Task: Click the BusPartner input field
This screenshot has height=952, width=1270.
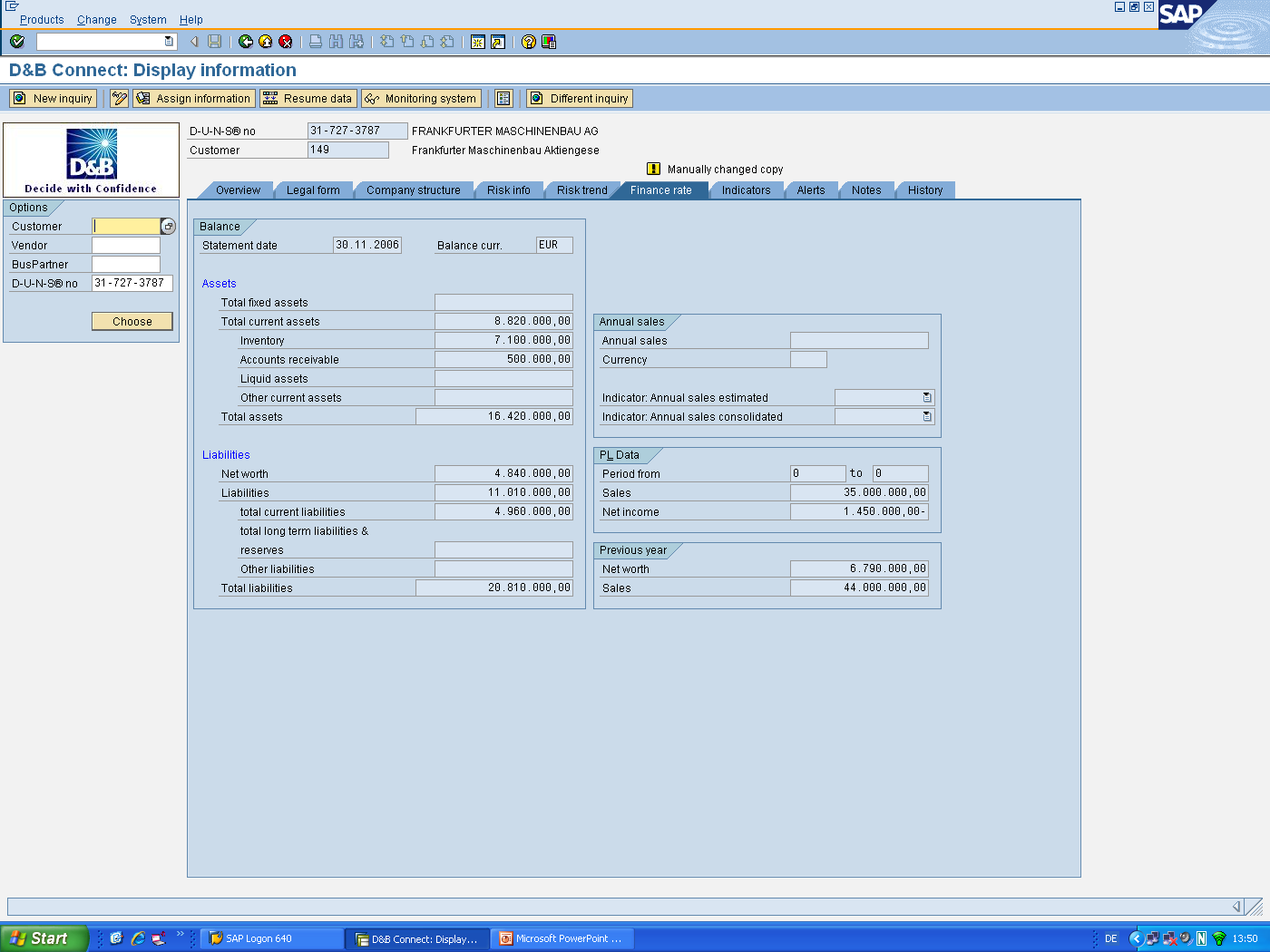Action: point(126,265)
